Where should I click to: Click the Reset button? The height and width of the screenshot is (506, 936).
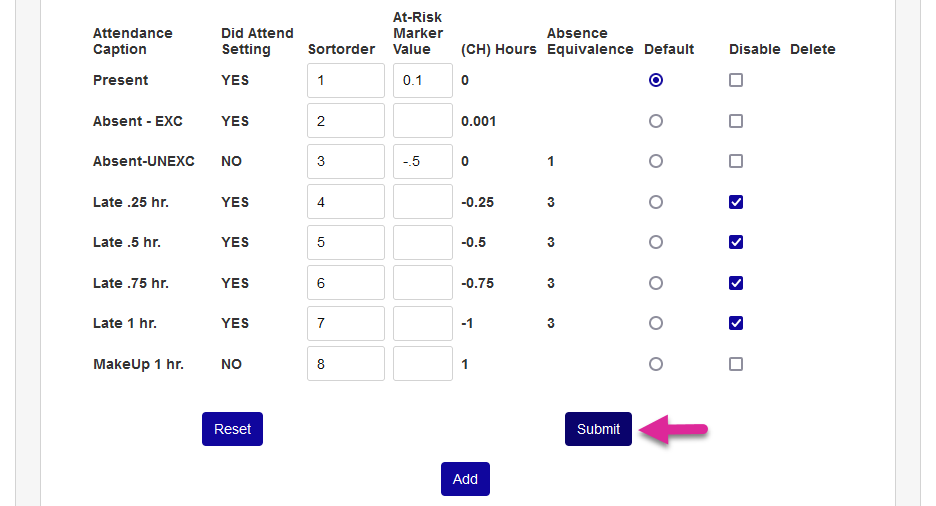pyautogui.click(x=232, y=429)
